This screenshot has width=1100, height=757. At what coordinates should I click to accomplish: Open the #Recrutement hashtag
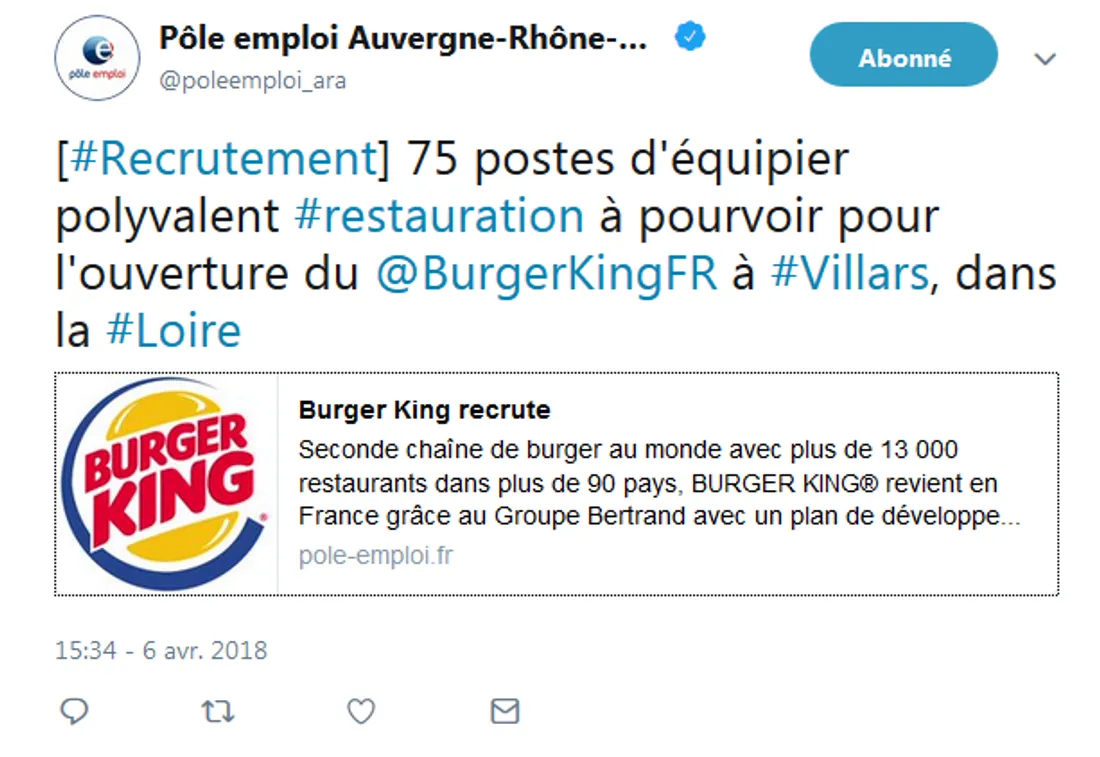(224, 159)
